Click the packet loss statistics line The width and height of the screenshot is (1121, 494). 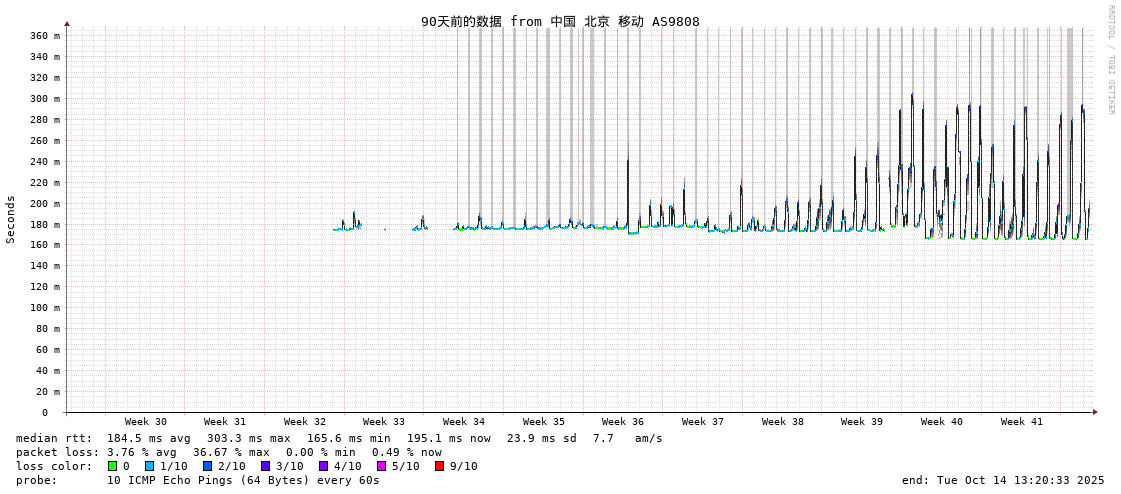[229, 452]
